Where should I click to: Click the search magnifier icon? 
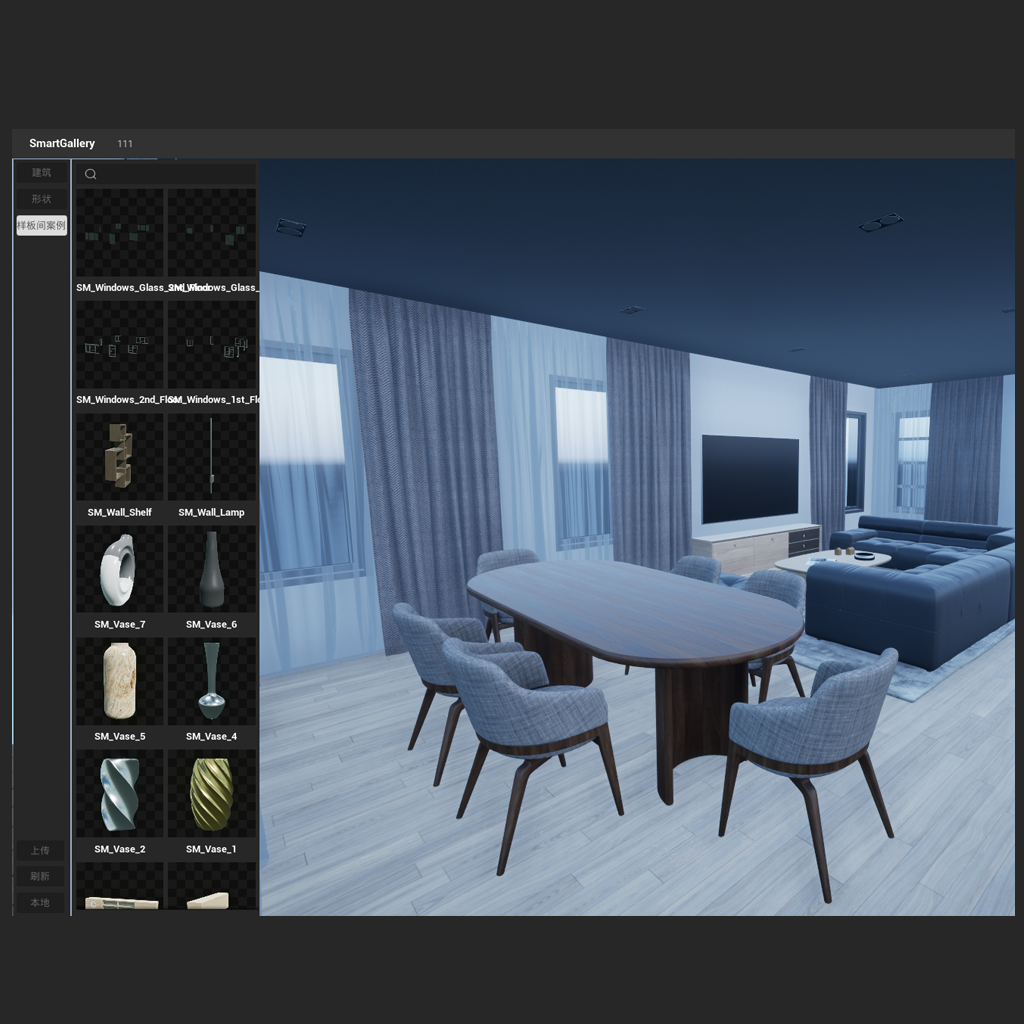point(91,174)
